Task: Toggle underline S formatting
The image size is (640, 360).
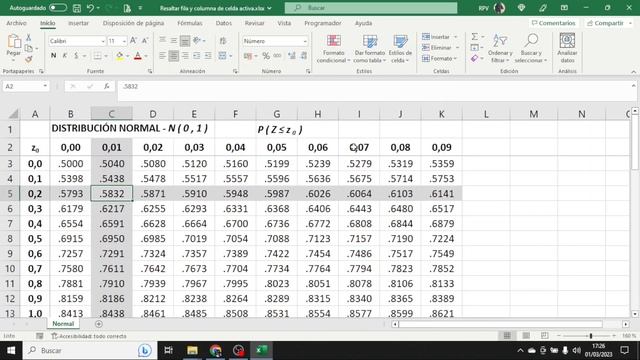Action: point(76,56)
